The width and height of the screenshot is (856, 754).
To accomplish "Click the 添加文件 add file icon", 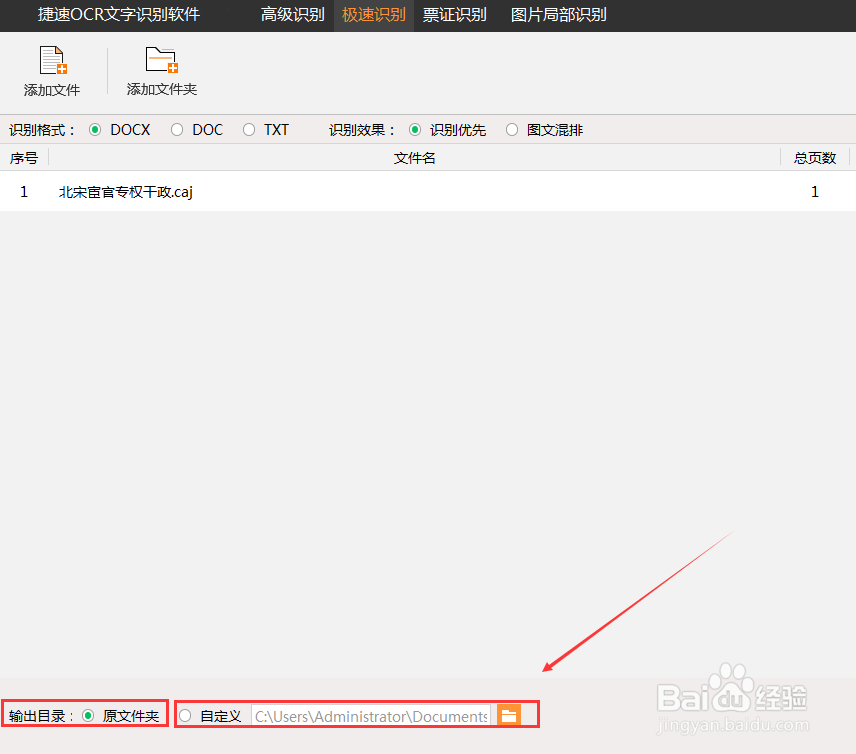I will point(51,70).
